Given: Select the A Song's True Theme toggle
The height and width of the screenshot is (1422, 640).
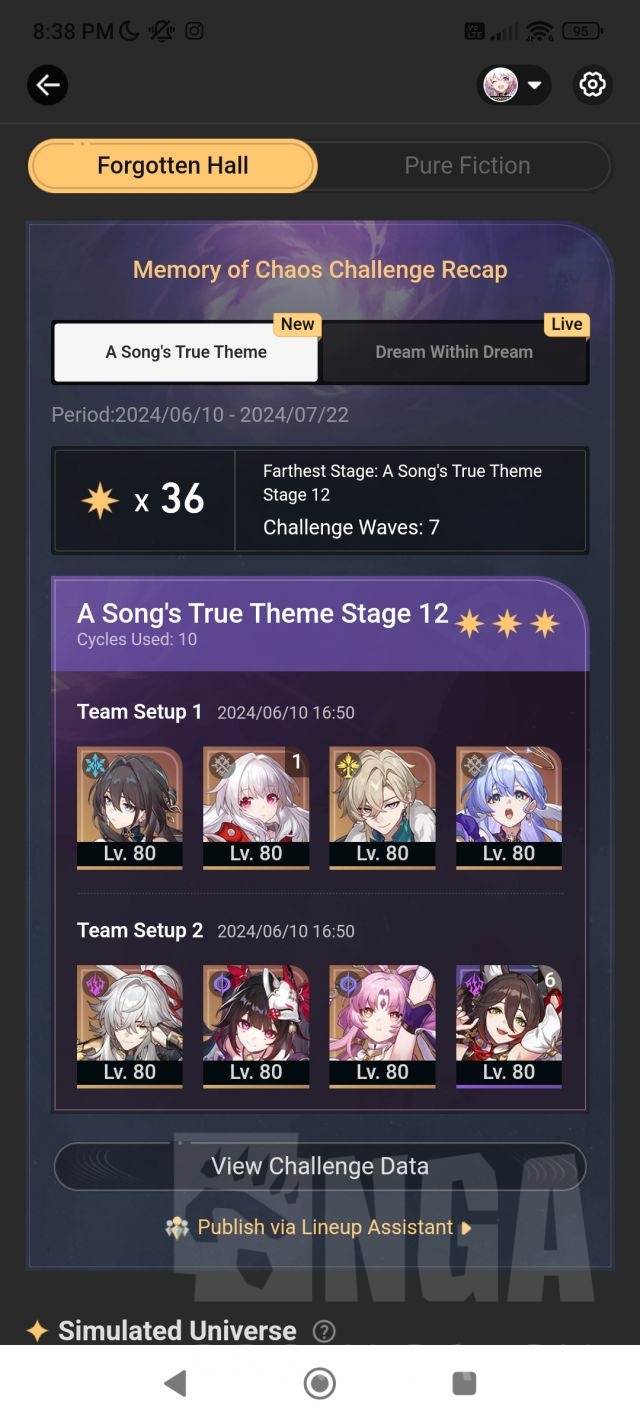Looking at the screenshot, I should coord(186,352).
